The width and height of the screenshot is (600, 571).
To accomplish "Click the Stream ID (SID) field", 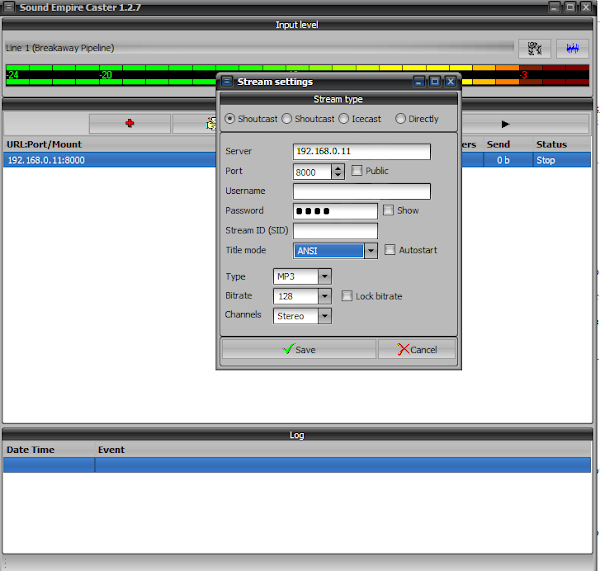I will click(x=335, y=231).
